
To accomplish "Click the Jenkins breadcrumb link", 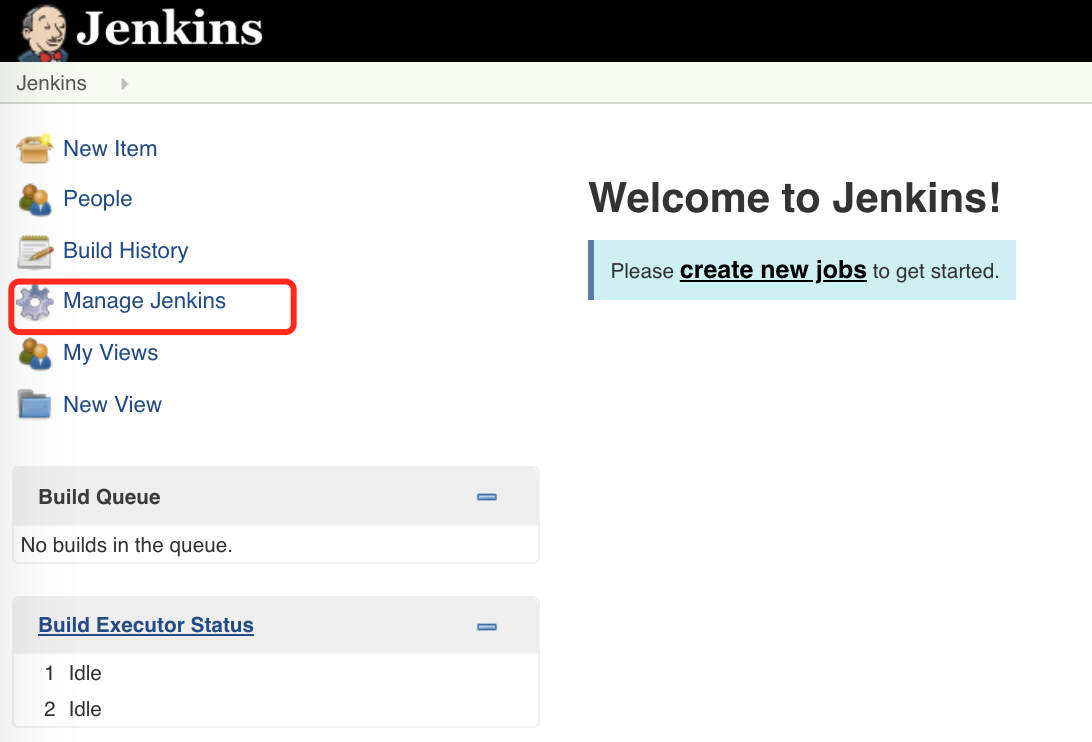I will point(52,83).
